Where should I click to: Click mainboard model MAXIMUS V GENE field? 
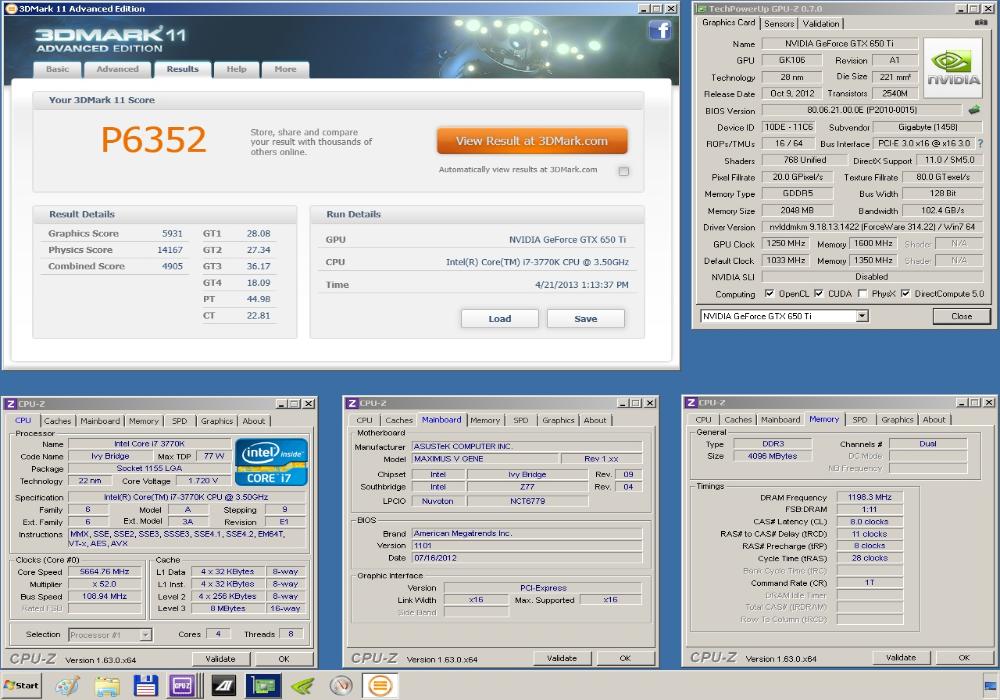point(484,458)
